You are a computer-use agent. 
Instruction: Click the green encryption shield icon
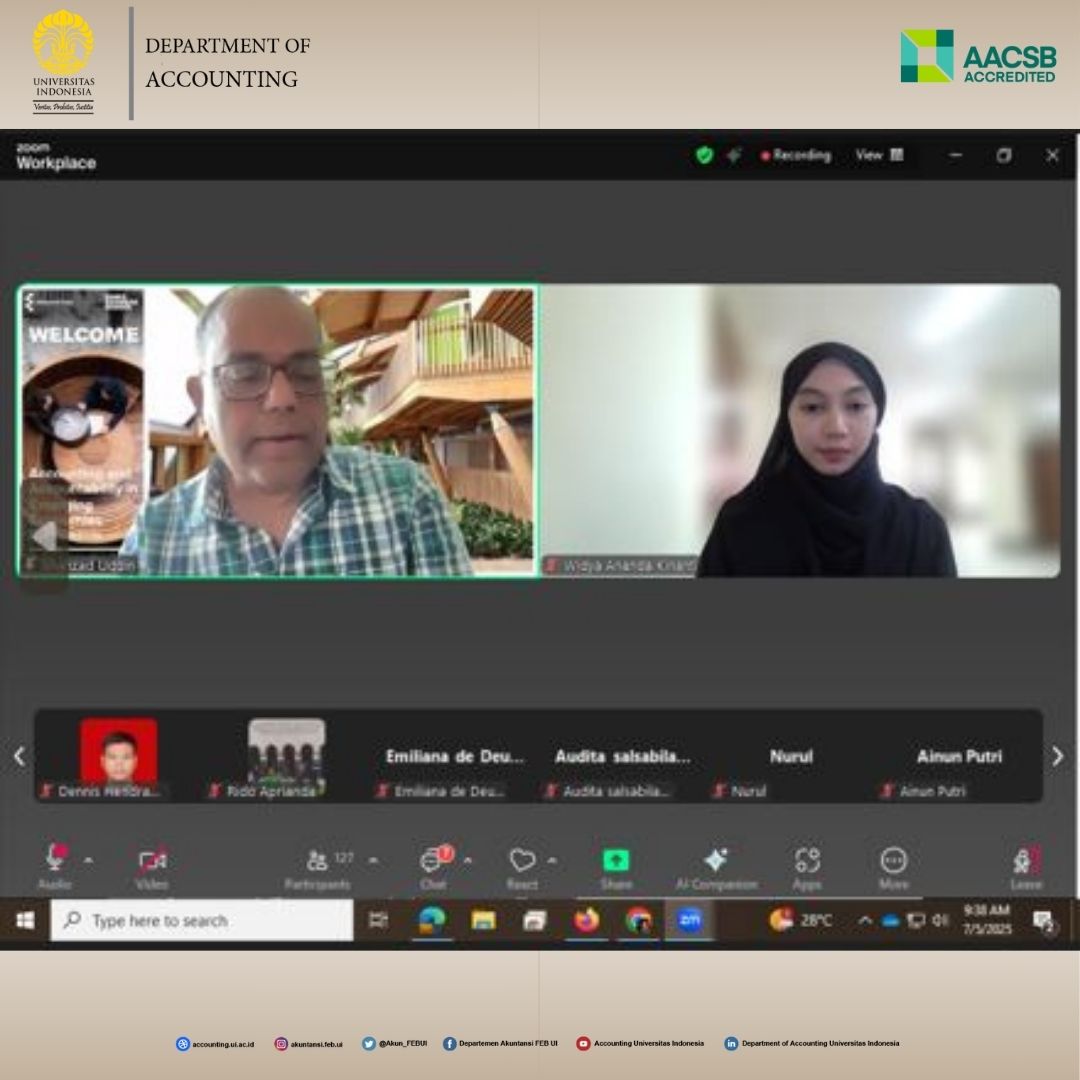[704, 155]
